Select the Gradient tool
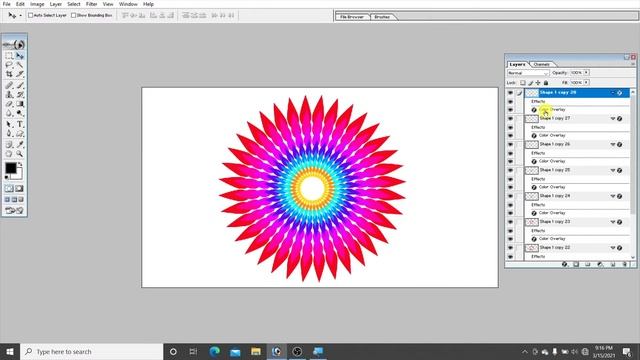Screen dimensions: 640x360 [20, 104]
